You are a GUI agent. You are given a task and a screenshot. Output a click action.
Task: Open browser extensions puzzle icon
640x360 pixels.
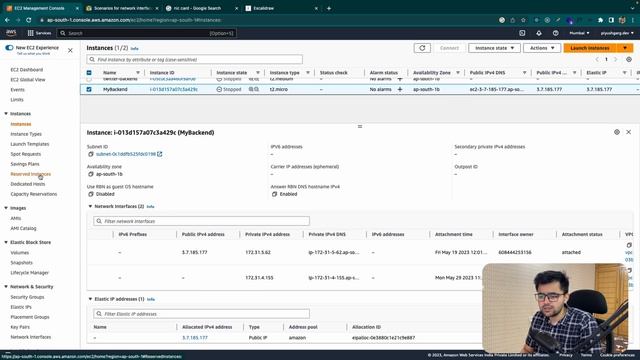600,20
